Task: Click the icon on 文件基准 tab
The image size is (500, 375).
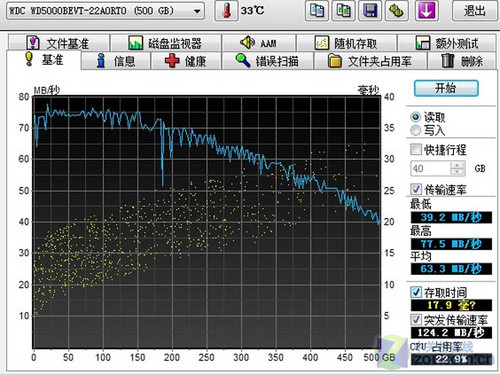Action: click(33, 43)
